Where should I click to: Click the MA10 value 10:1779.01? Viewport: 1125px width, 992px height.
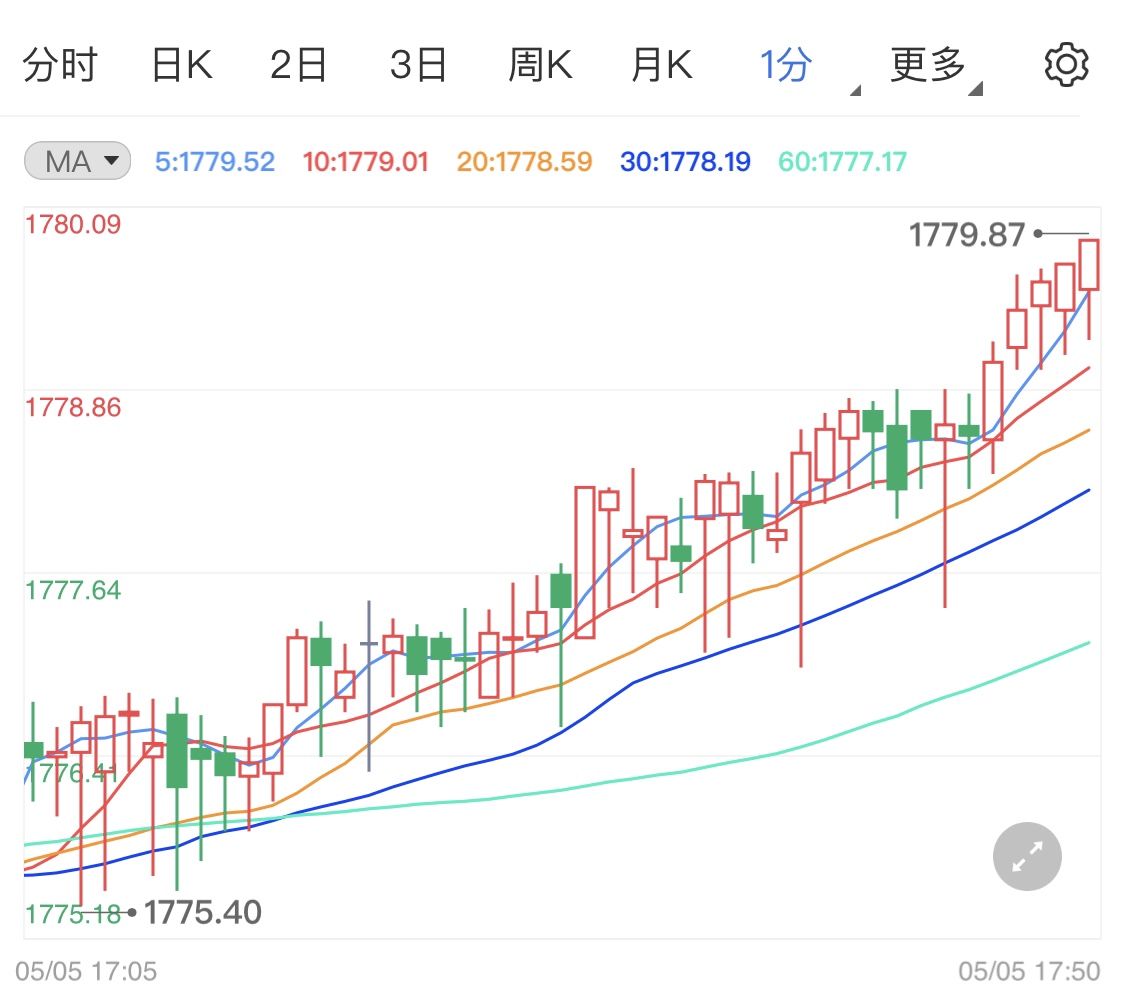coord(365,161)
